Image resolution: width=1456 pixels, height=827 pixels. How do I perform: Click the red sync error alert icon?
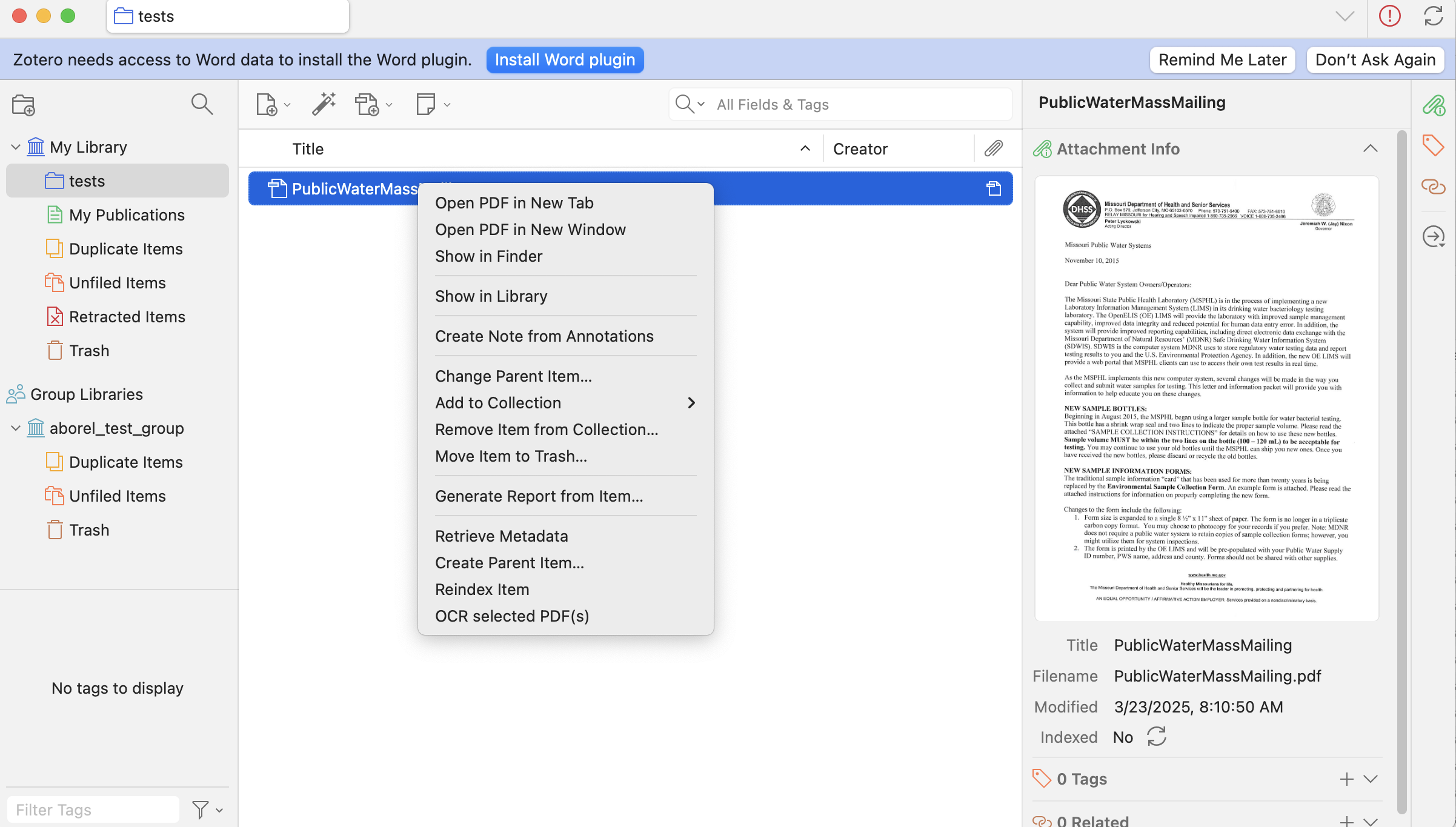[x=1389, y=16]
